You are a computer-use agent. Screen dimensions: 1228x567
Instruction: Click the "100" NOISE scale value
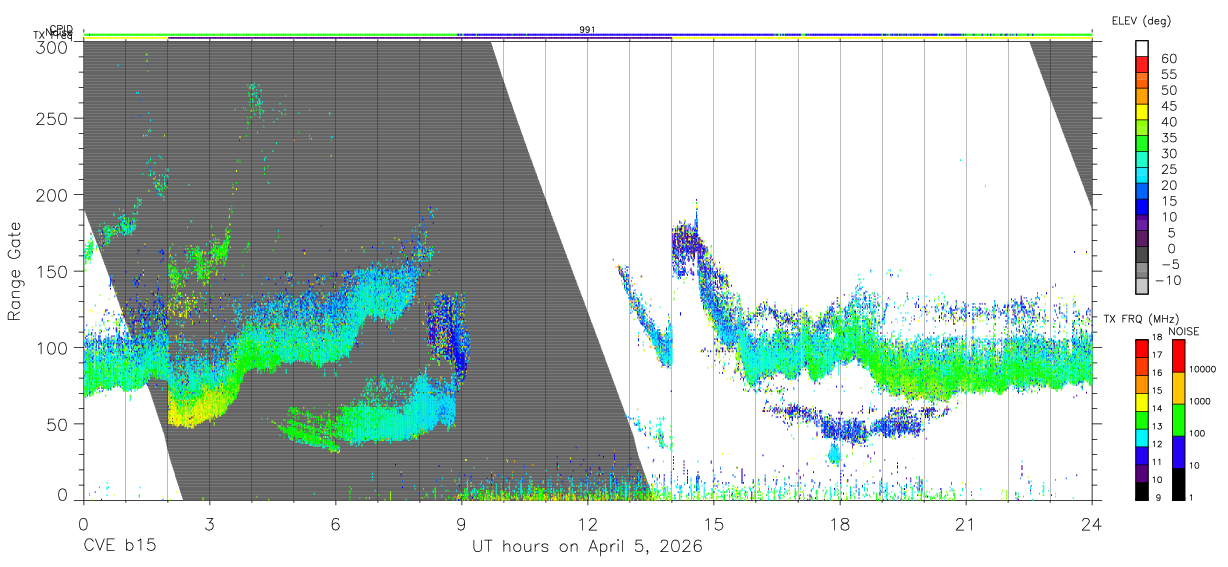tap(1197, 434)
